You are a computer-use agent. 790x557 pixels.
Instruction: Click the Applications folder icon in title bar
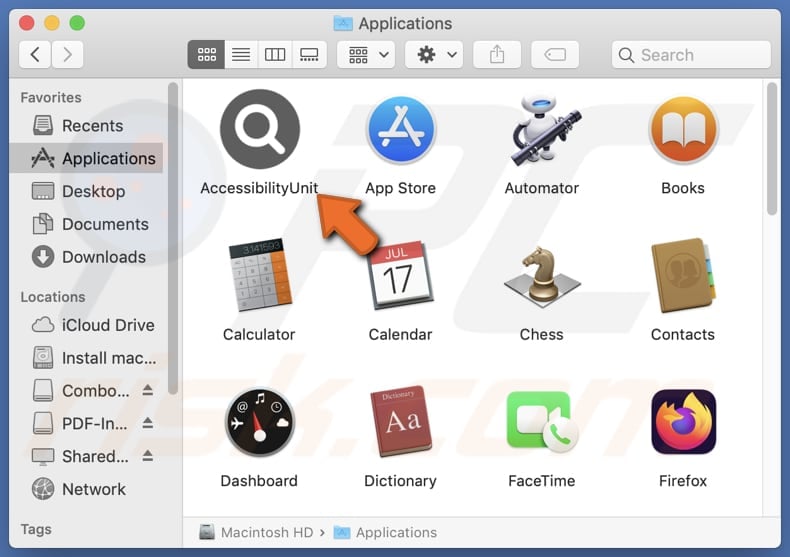(343, 23)
